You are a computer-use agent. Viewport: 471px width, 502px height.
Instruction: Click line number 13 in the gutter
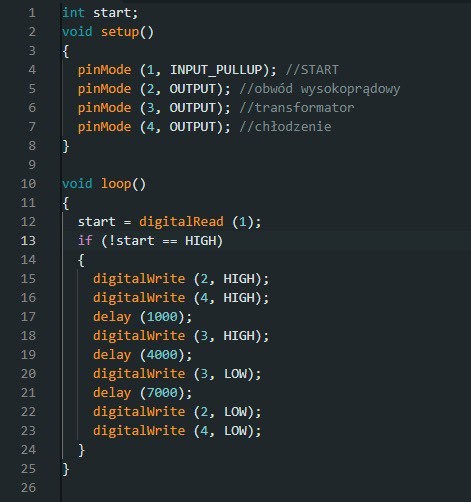point(28,241)
